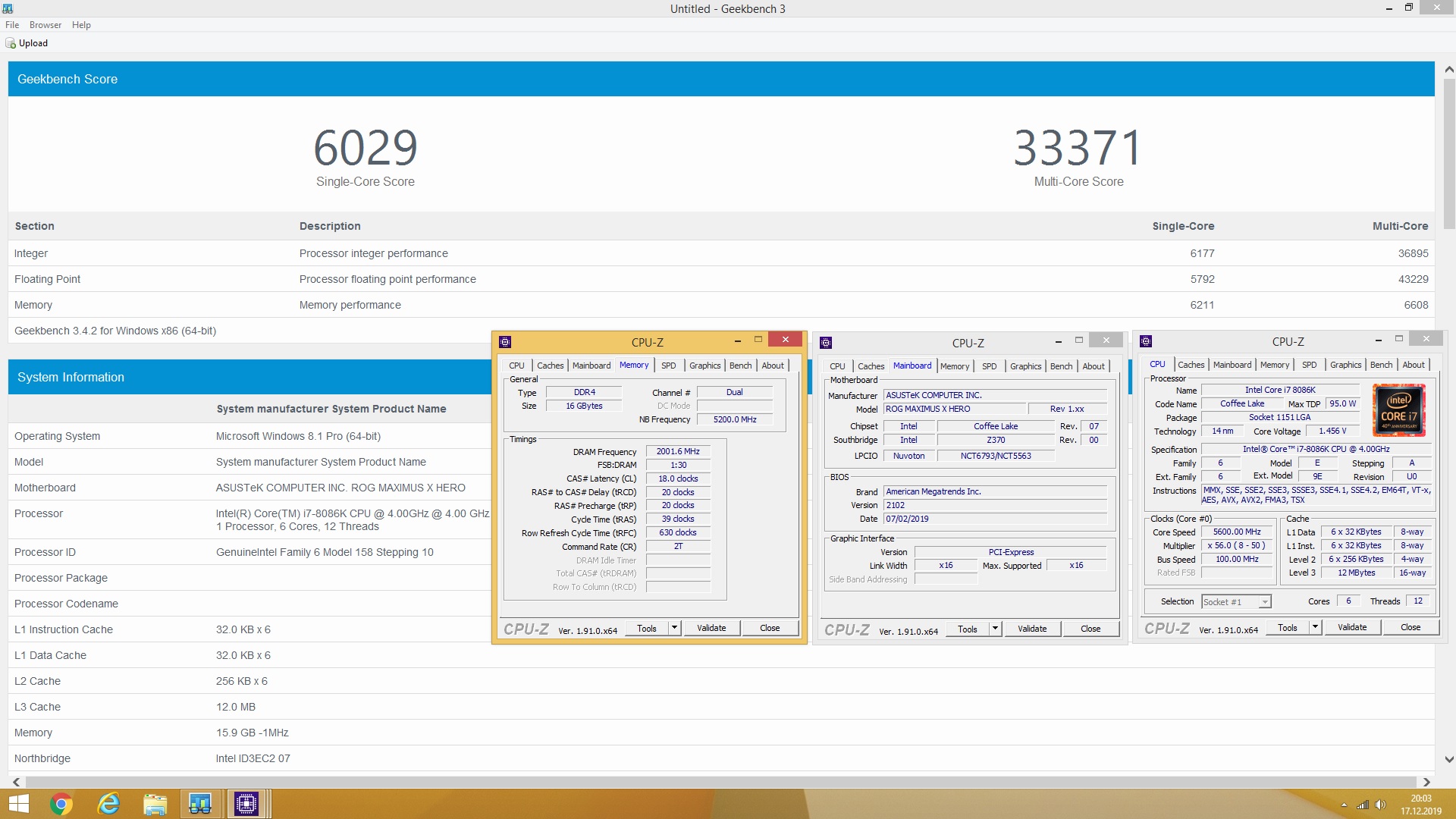Screen dimensions: 1456x819
Task: Switch to CPU-Z taskbar icon
Action: [246, 804]
